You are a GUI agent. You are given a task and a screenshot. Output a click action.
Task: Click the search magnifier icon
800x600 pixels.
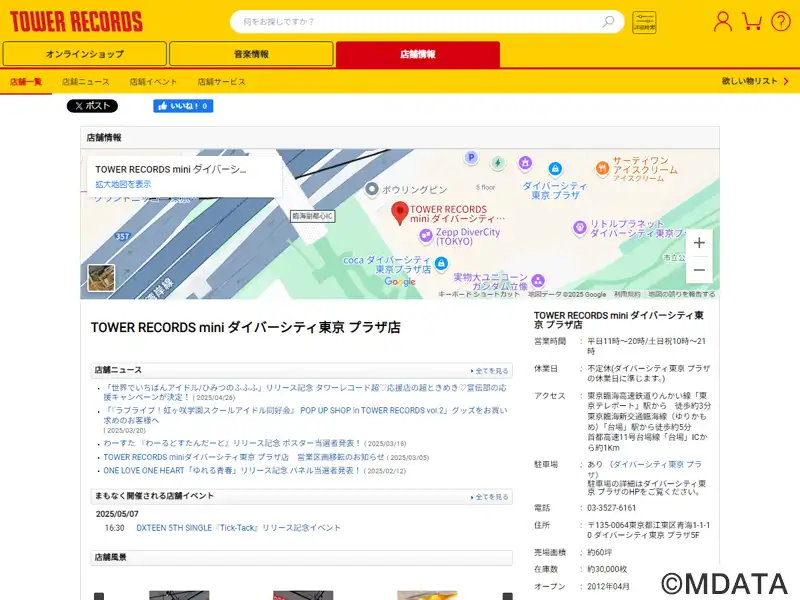(608, 21)
